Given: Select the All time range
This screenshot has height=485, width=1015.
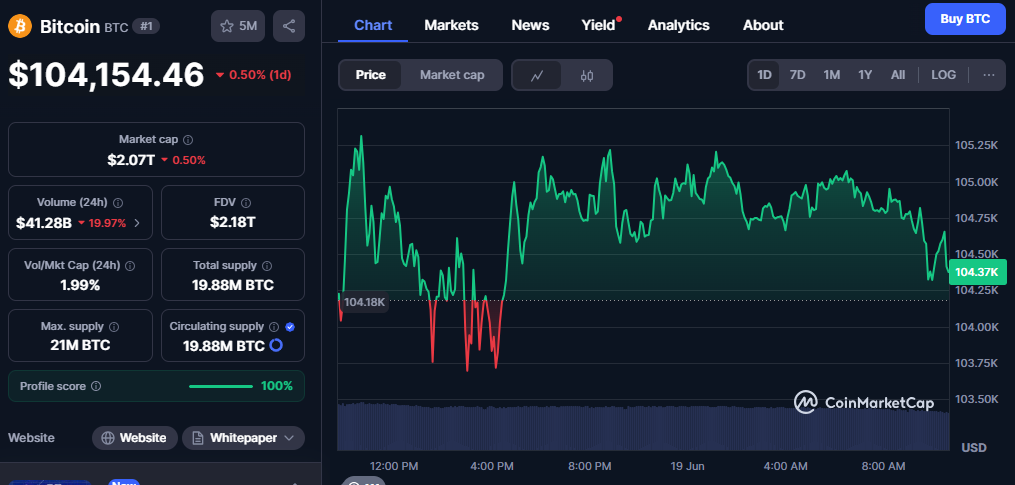Looking at the screenshot, I should point(898,75).
